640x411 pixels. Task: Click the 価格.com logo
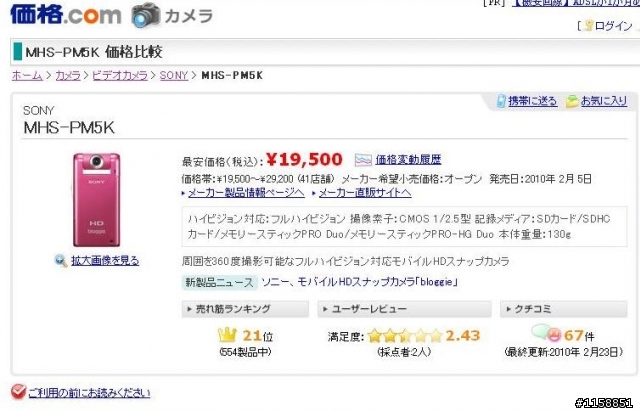[66, 14]
